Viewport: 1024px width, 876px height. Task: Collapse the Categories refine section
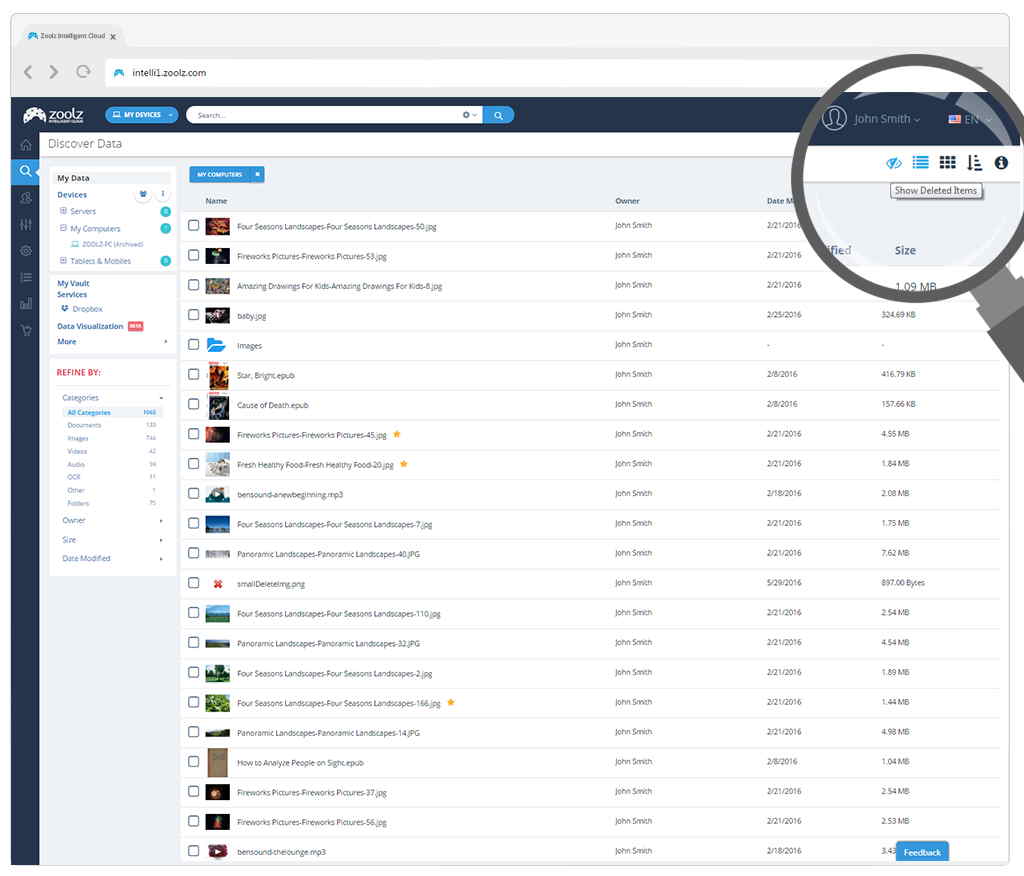pos(161,398)
